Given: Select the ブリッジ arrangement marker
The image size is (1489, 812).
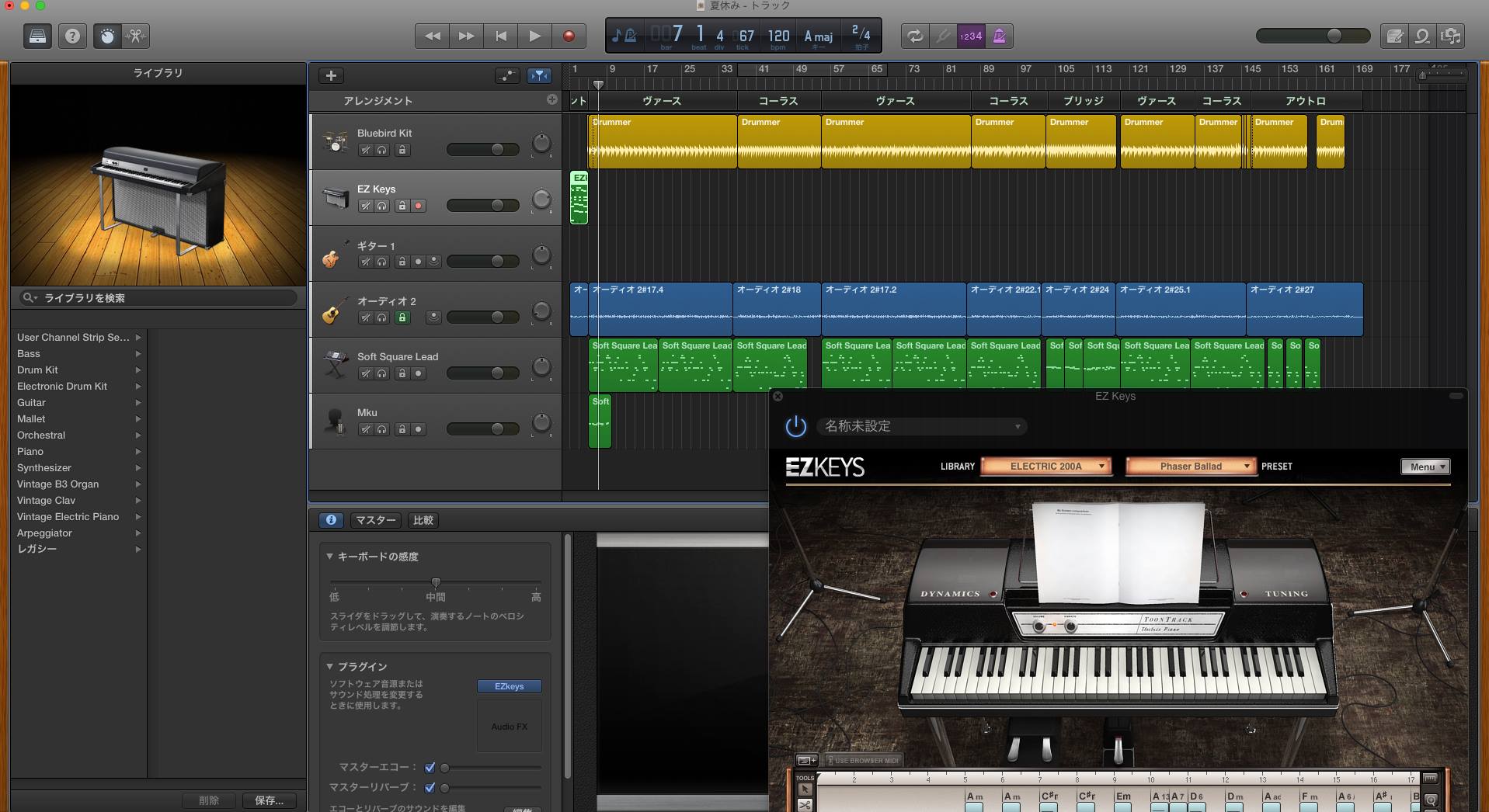Looking at the screenshot, I should (x=1083, y=101).
